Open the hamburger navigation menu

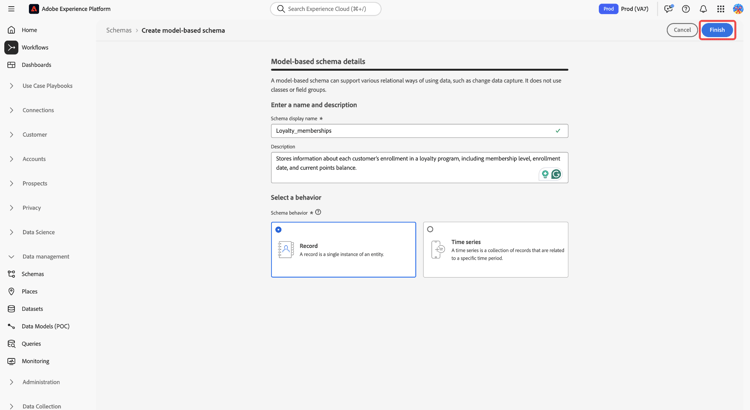pos(11,9)
